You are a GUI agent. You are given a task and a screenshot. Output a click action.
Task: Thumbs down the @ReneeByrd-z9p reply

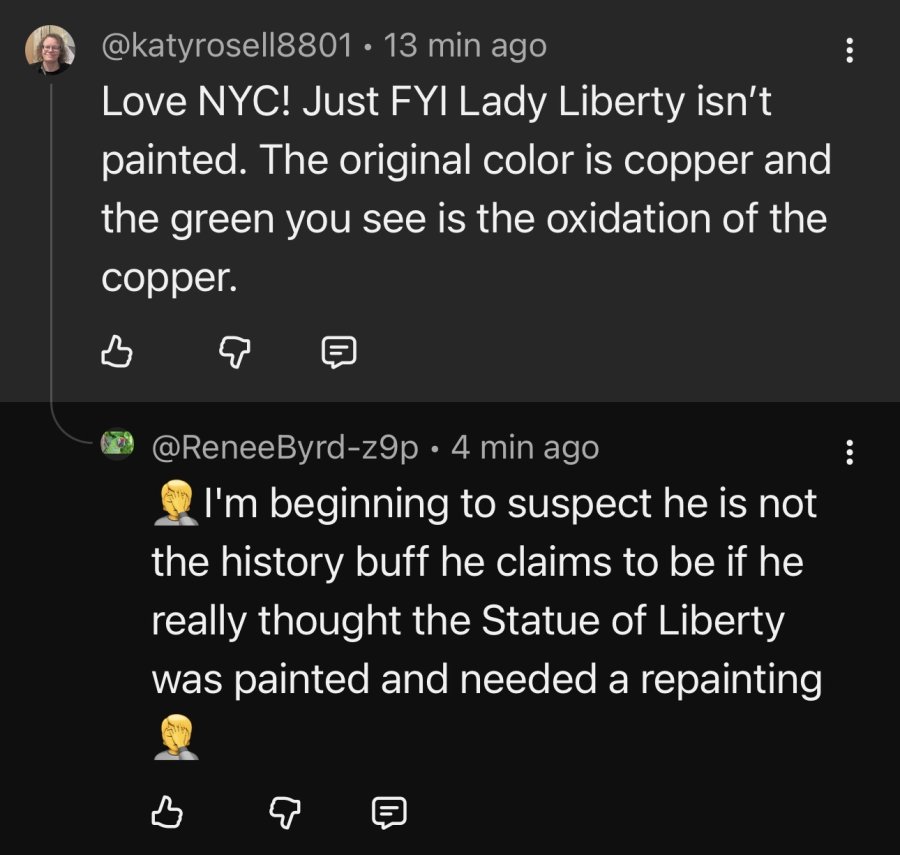(285, 813)
